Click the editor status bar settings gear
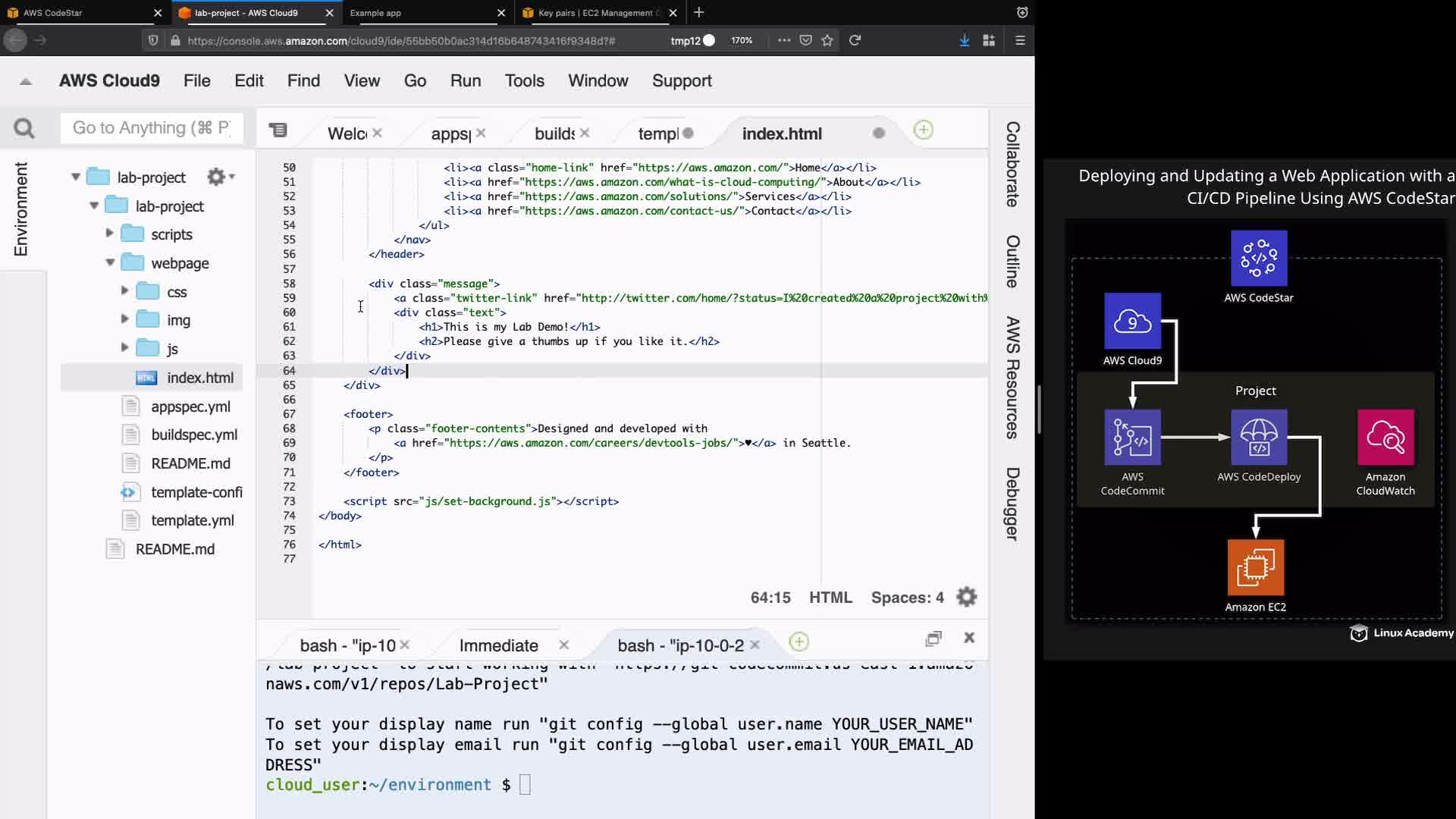Screen dimensions: 1456x819 (967, 598)
